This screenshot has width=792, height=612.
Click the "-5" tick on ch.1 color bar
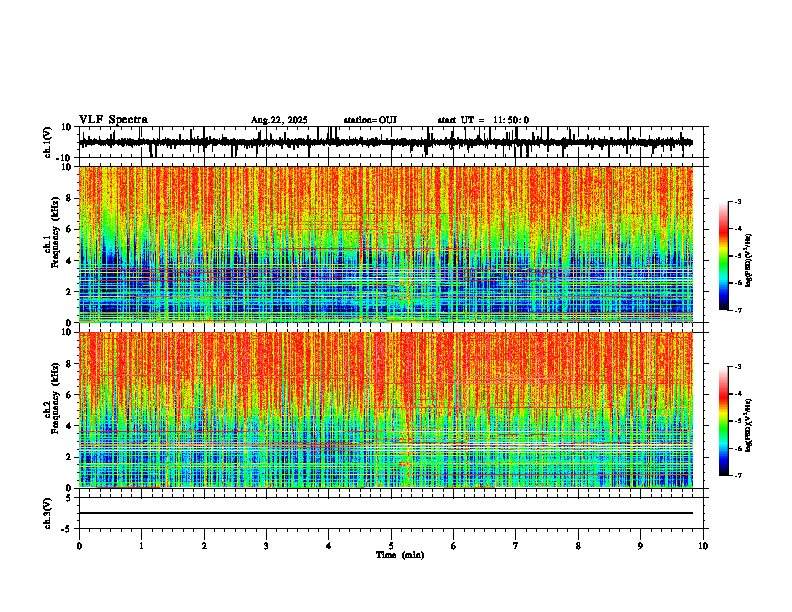point(738,256)
